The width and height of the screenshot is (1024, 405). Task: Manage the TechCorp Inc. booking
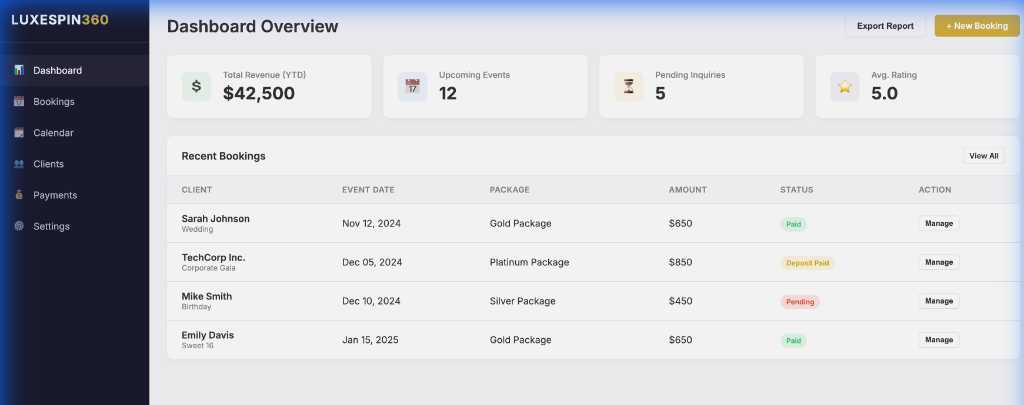pos(939,262)
